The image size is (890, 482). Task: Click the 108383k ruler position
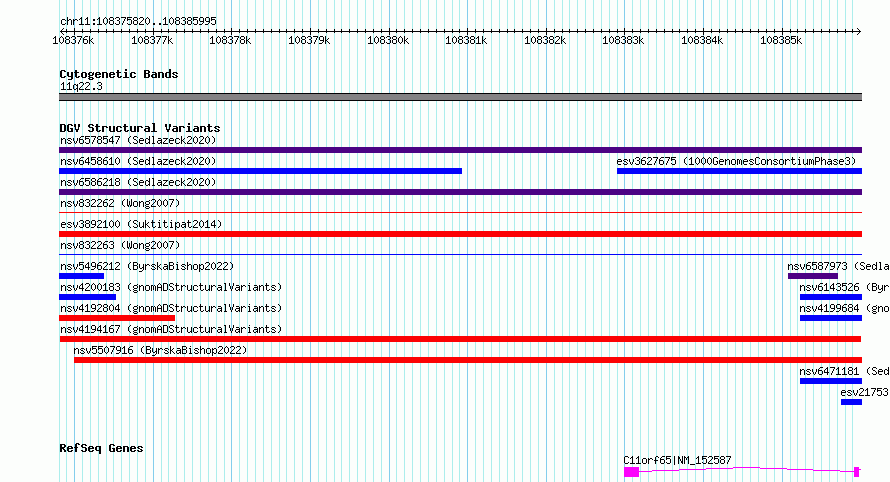[x=623, y=40]
